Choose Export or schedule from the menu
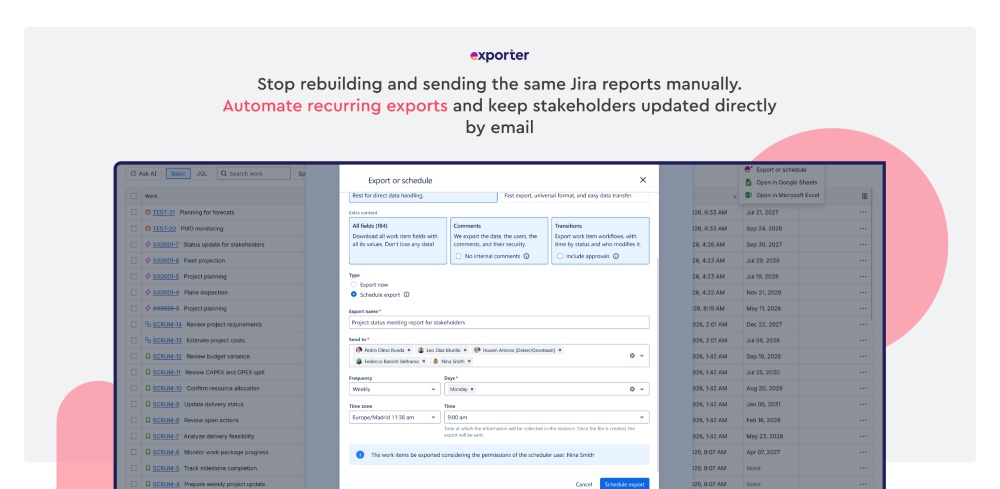Image resolution: width=1000 pixels, height=489 pixels. tap(781, 170)
